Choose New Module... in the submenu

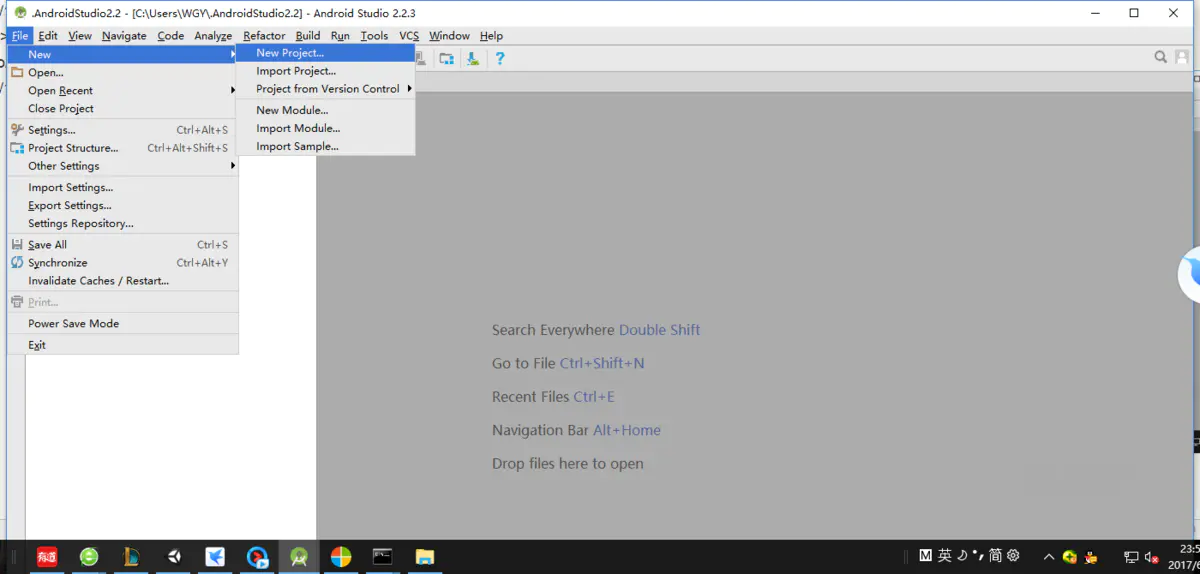click(x=325, y=110)
